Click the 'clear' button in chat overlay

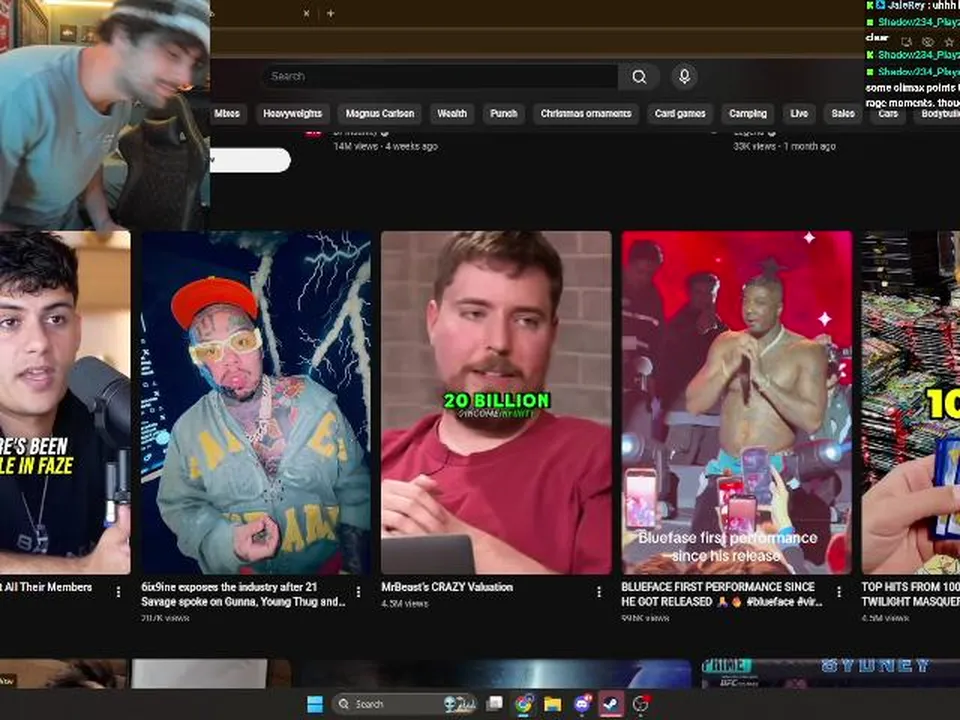[x=877, y=38]
